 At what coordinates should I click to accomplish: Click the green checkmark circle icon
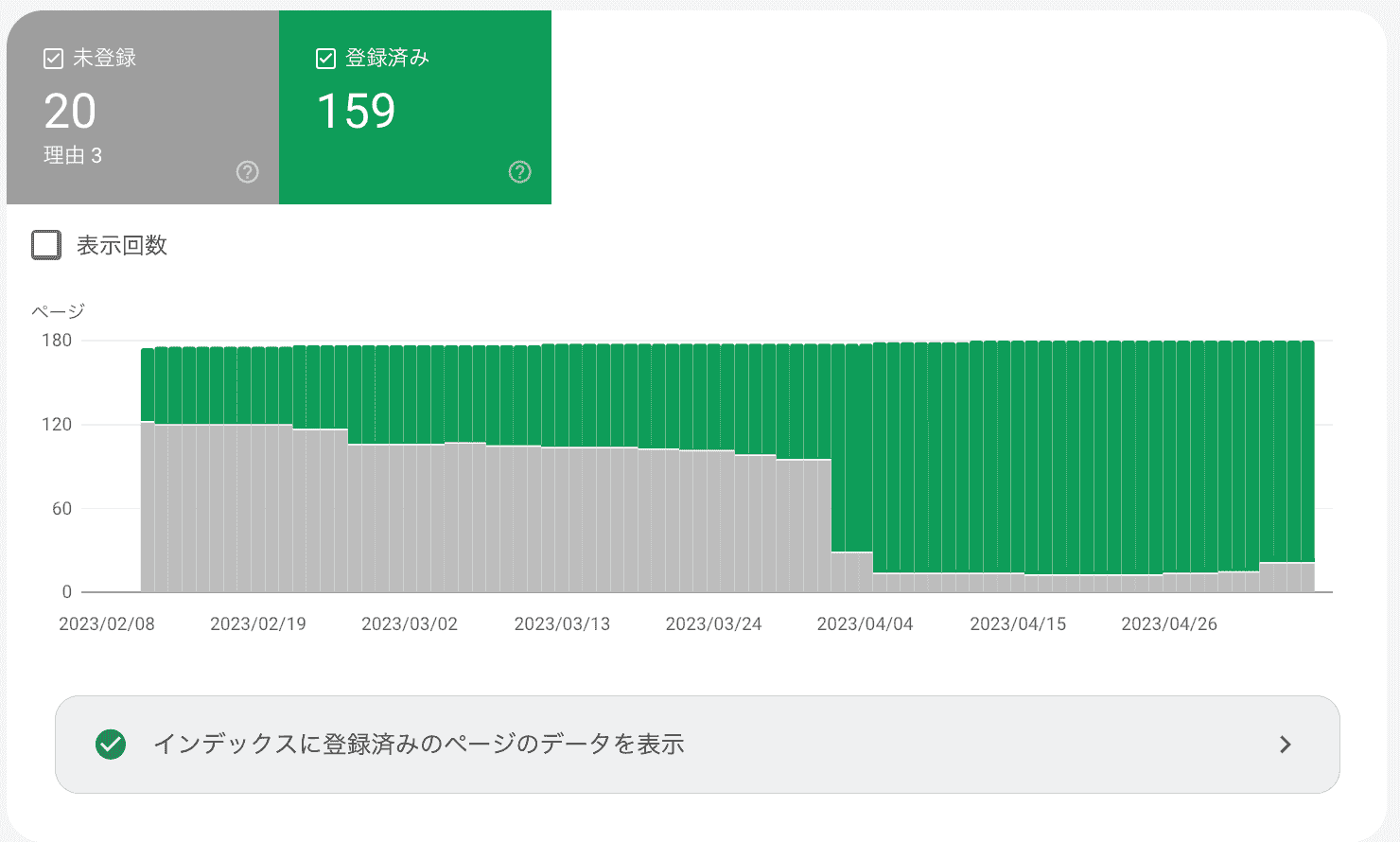click(x=111, y=745)
